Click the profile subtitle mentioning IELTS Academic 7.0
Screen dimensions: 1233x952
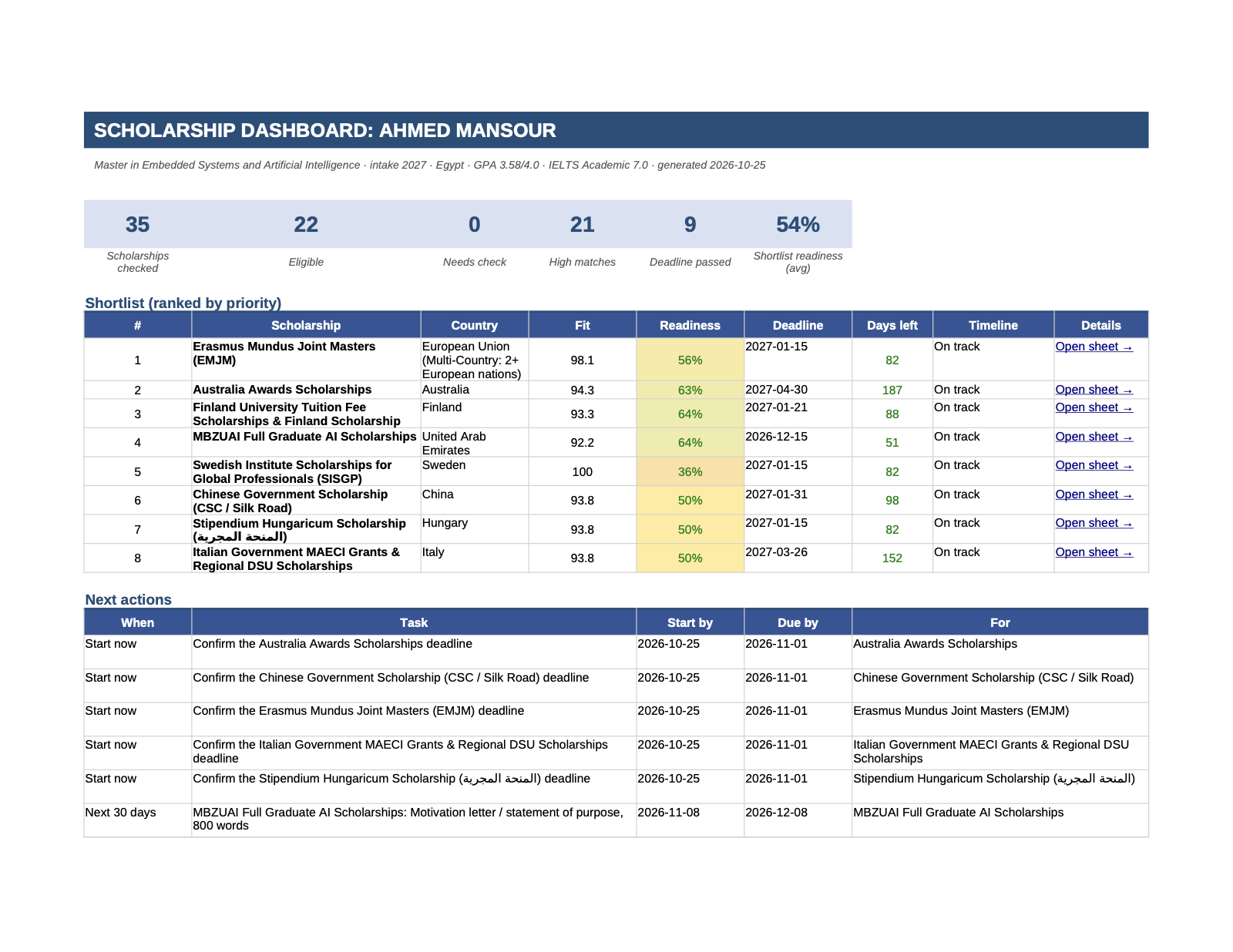(x=429, y=165)
